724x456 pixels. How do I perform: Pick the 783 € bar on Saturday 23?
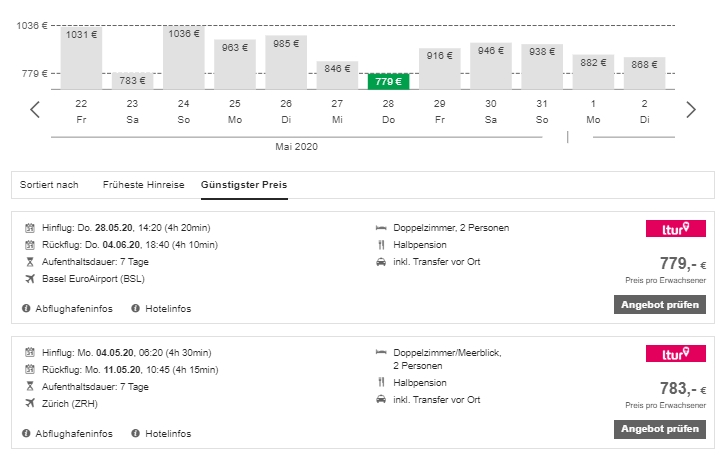[133, 81]
